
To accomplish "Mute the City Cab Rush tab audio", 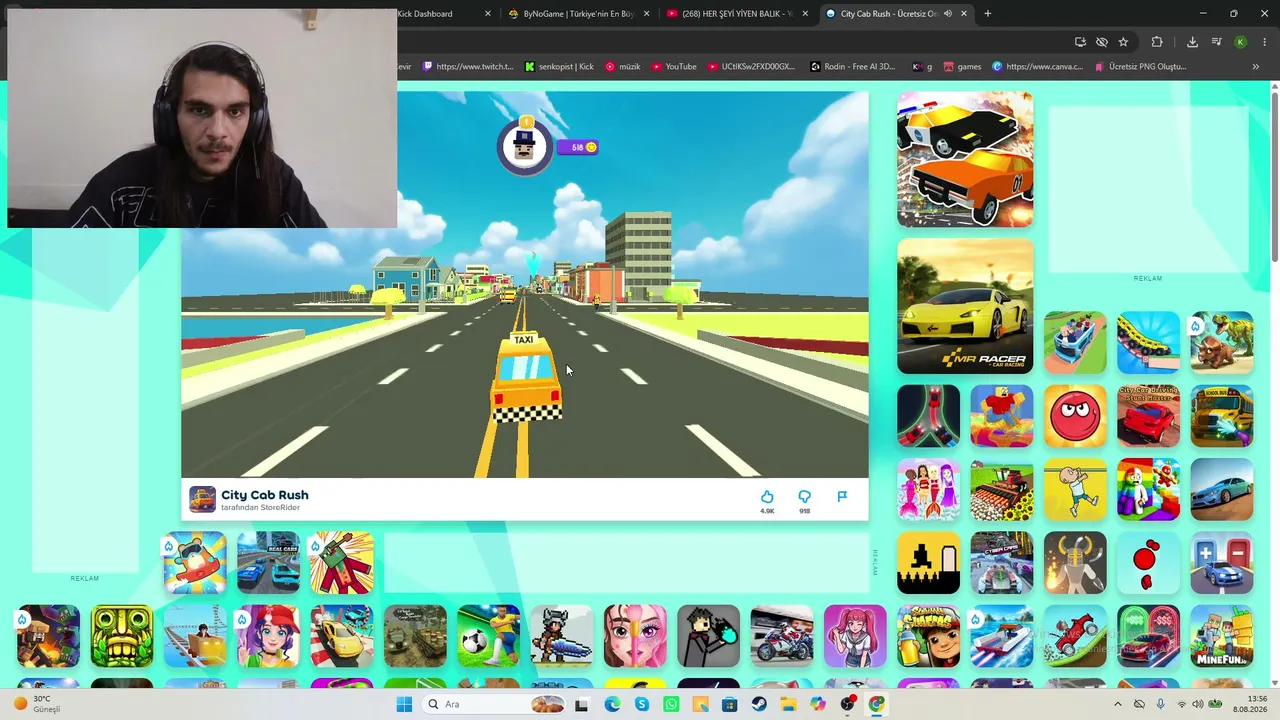I will tap(947, 14).
